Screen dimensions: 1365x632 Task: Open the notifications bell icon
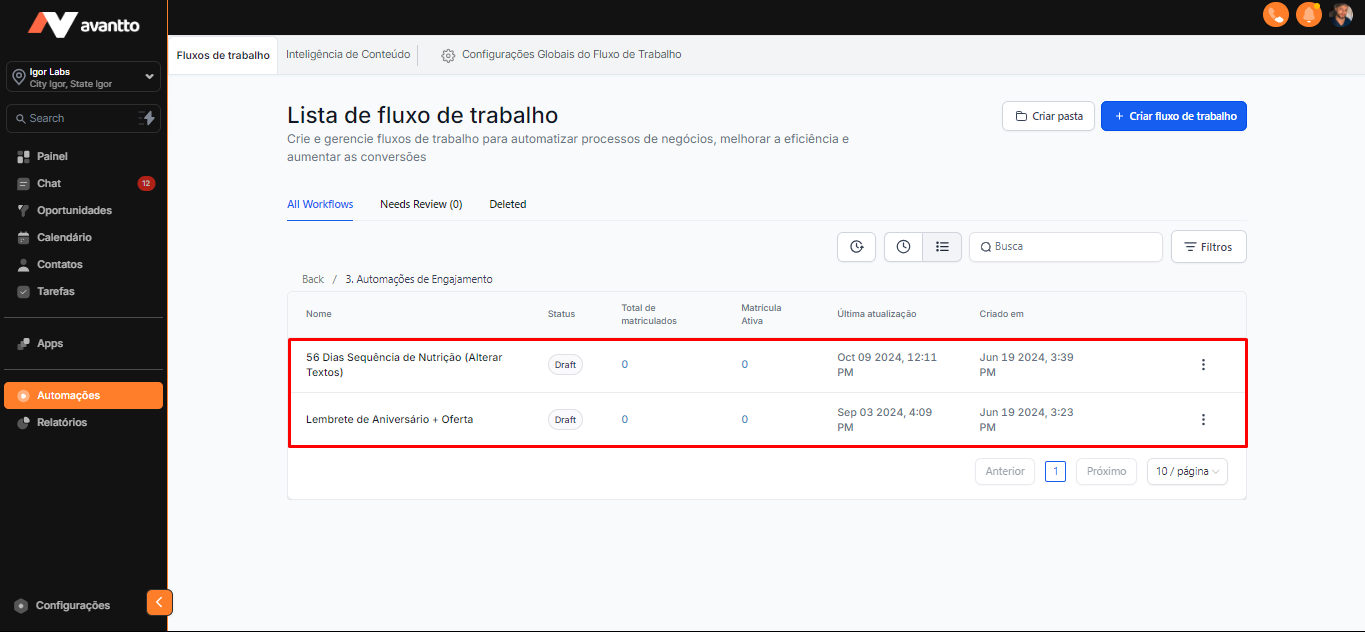point(1308,15)
